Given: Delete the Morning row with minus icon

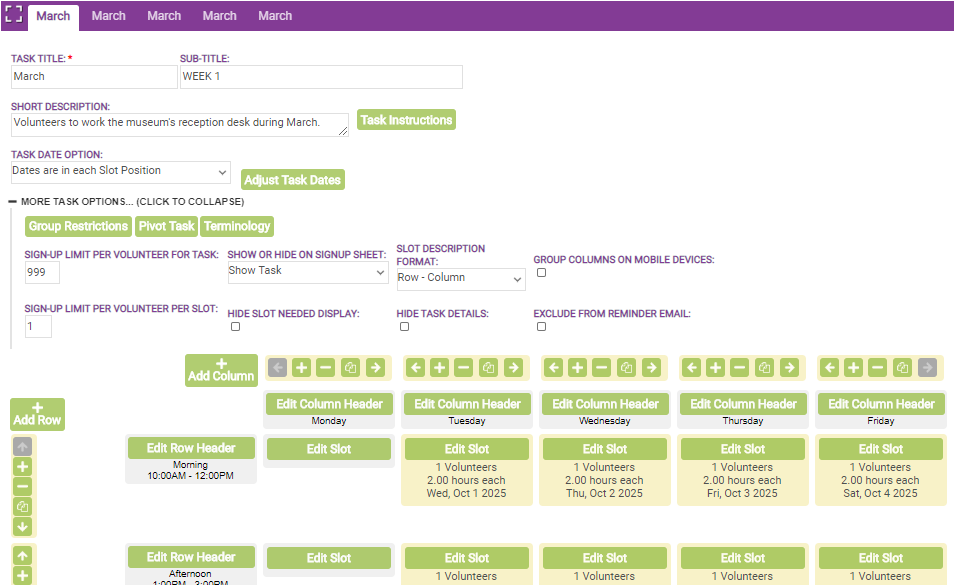Looking at the screenshot, I should (x=23, y=486).
